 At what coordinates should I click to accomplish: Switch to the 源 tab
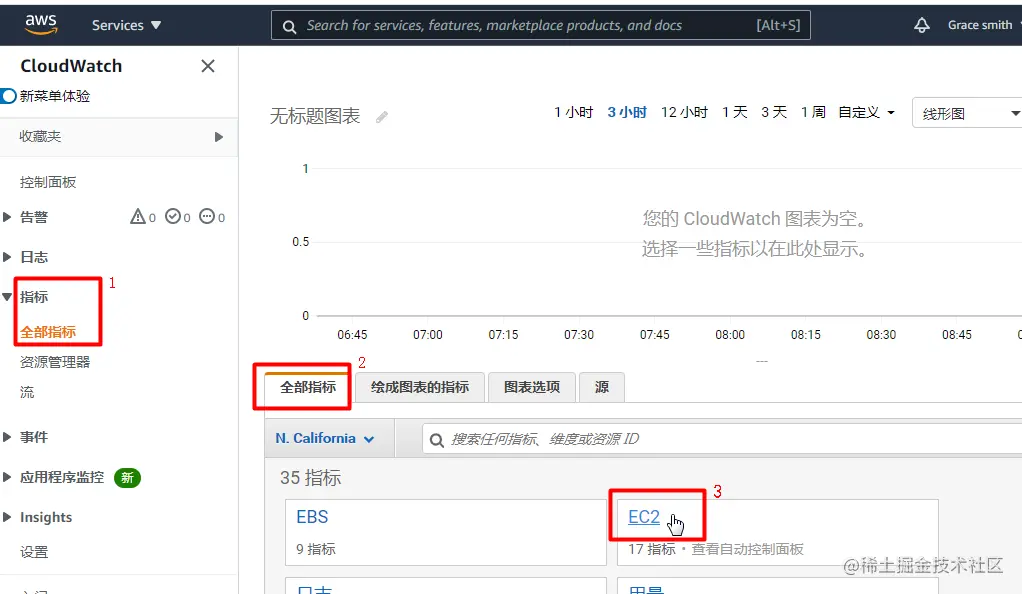pos(602,387)
